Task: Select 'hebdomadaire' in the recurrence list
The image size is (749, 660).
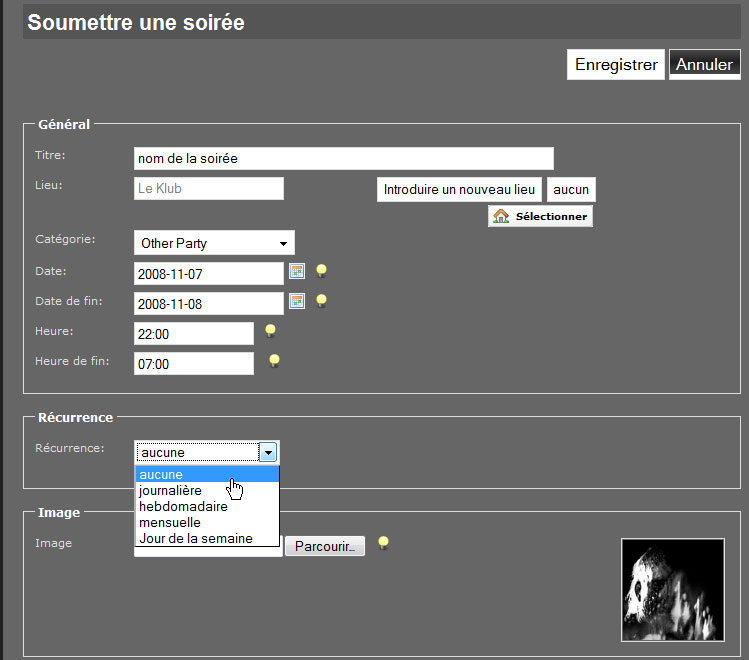Action: pos(207,506)
